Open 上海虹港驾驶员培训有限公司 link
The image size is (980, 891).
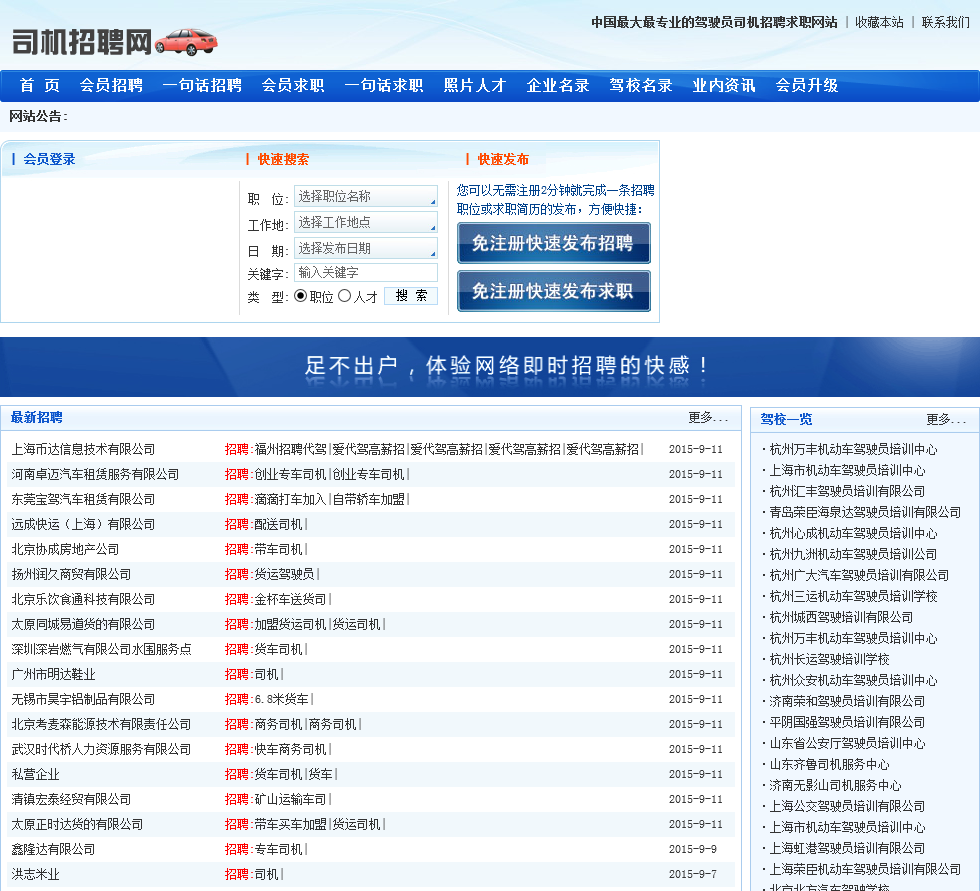coord(847,848)
